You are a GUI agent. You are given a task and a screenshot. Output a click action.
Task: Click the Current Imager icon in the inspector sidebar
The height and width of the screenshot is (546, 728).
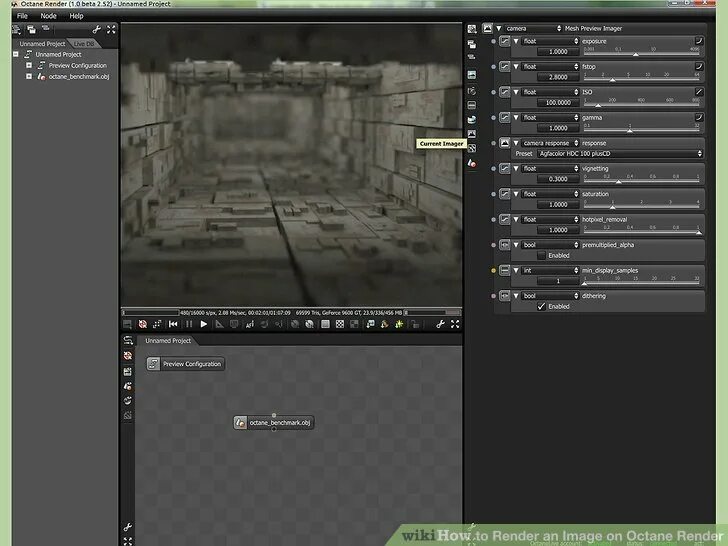472,134
